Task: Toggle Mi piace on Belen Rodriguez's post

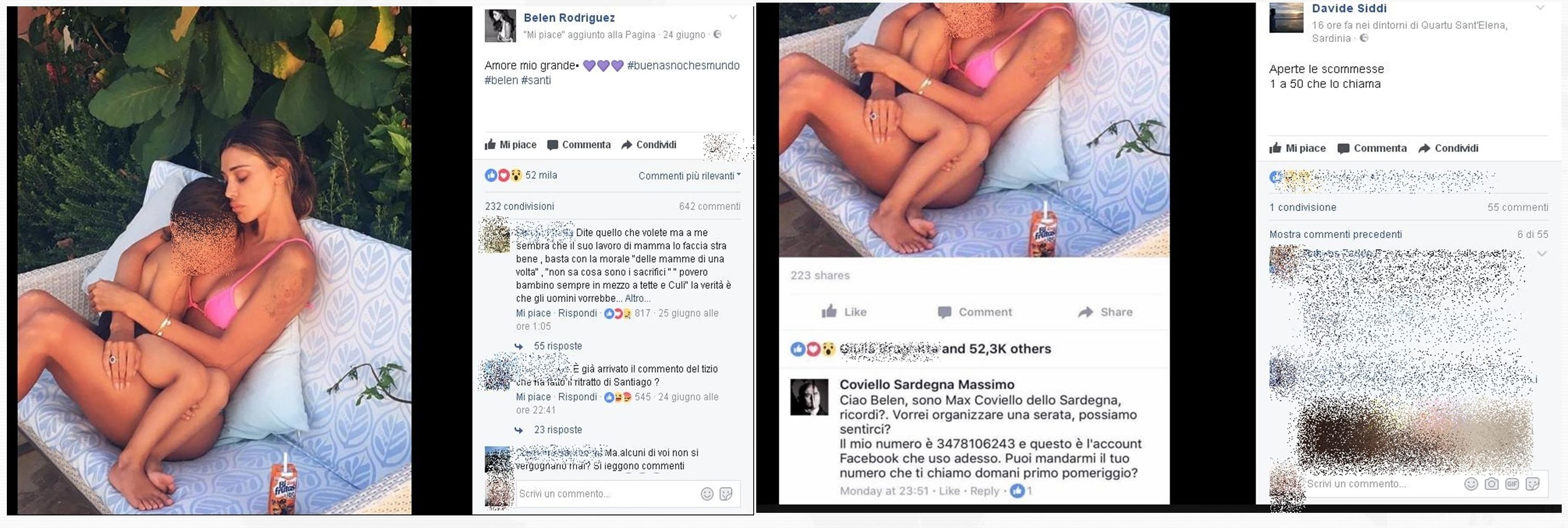Action: pos(510,145)
